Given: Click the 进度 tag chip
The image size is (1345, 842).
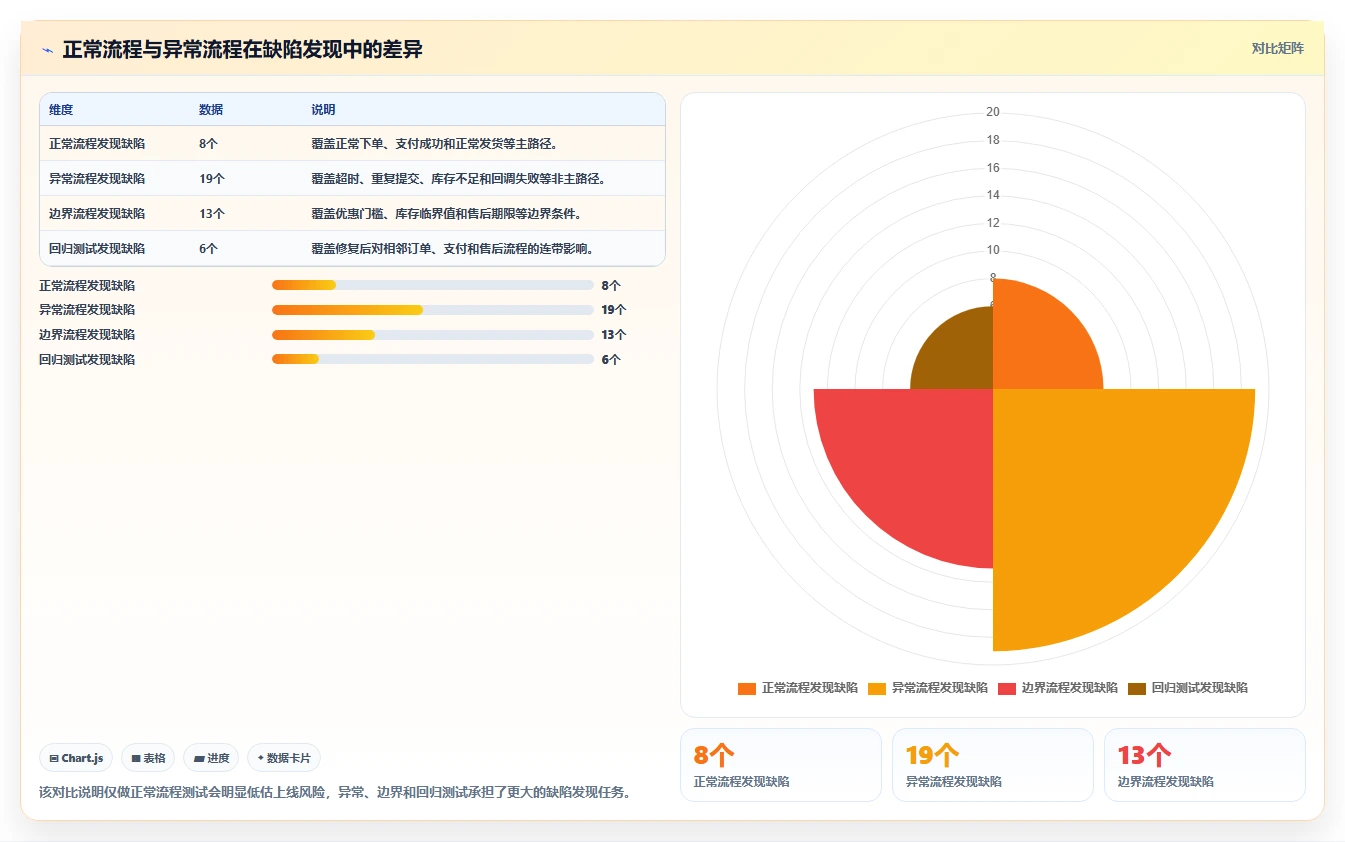Looking at the screenshot, I should click(x=211, y=758).
